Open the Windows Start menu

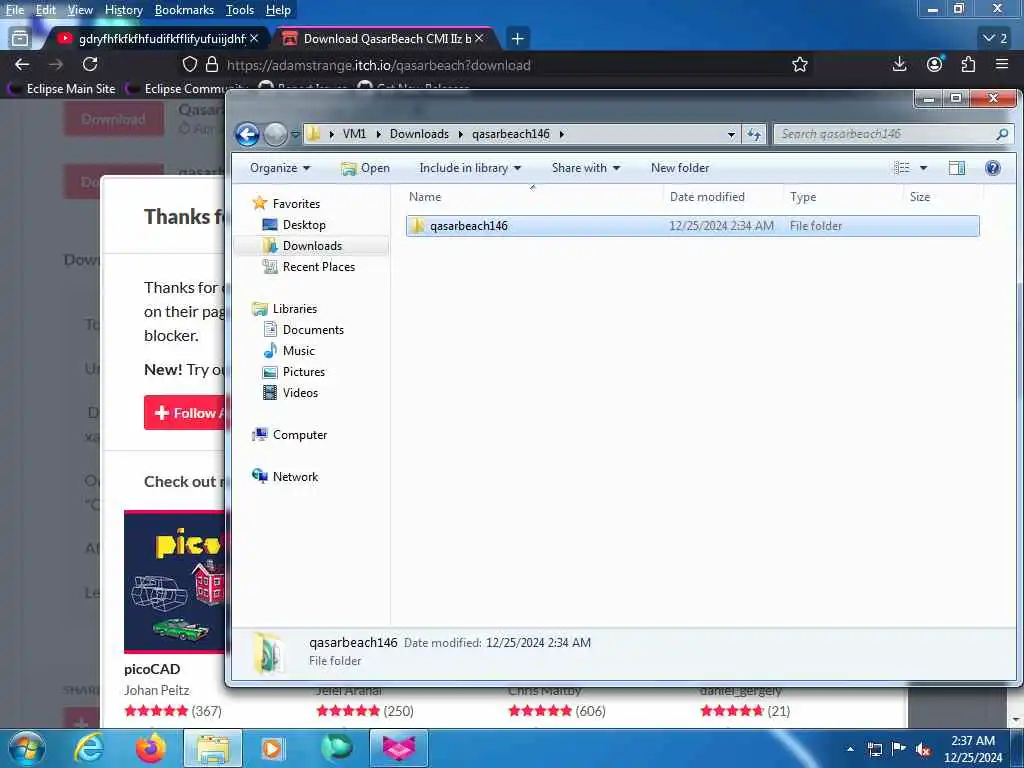[x=26, y=748]
